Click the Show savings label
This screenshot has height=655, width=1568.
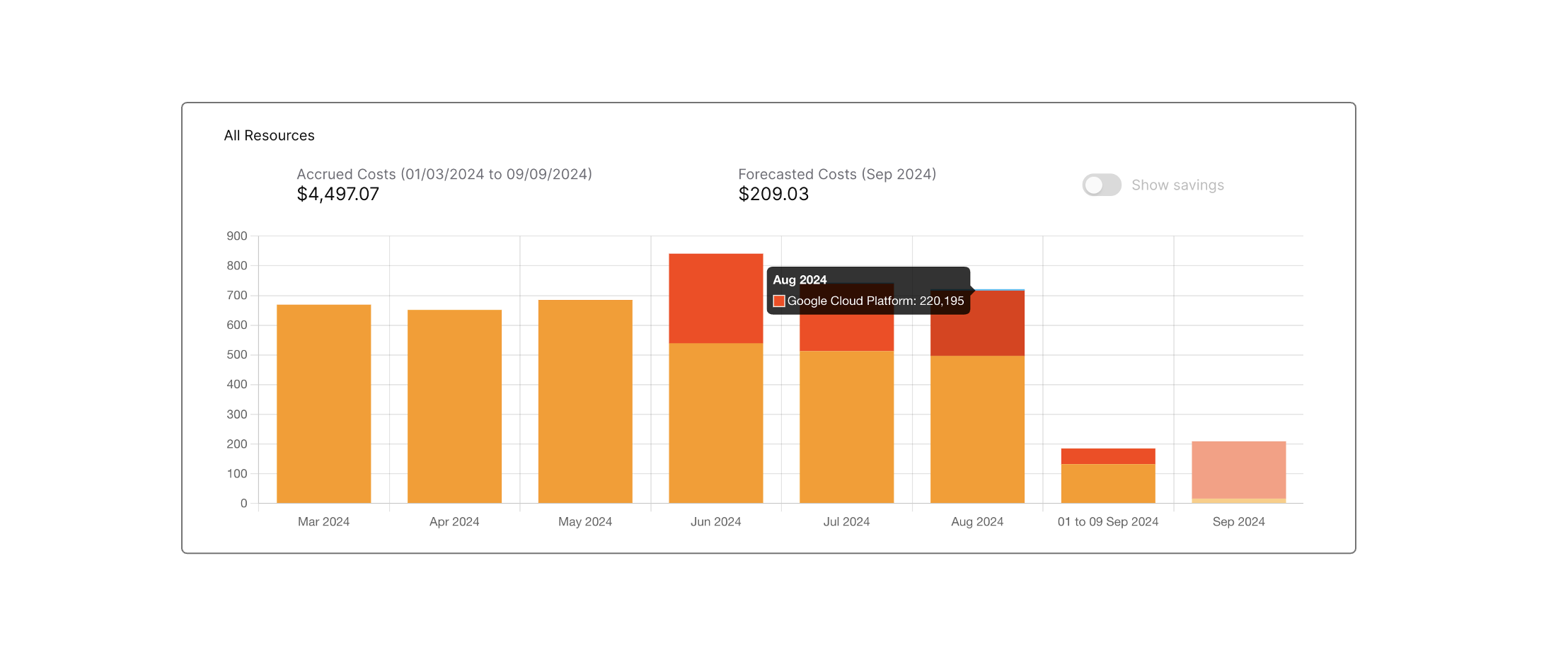pos(1177,185)
